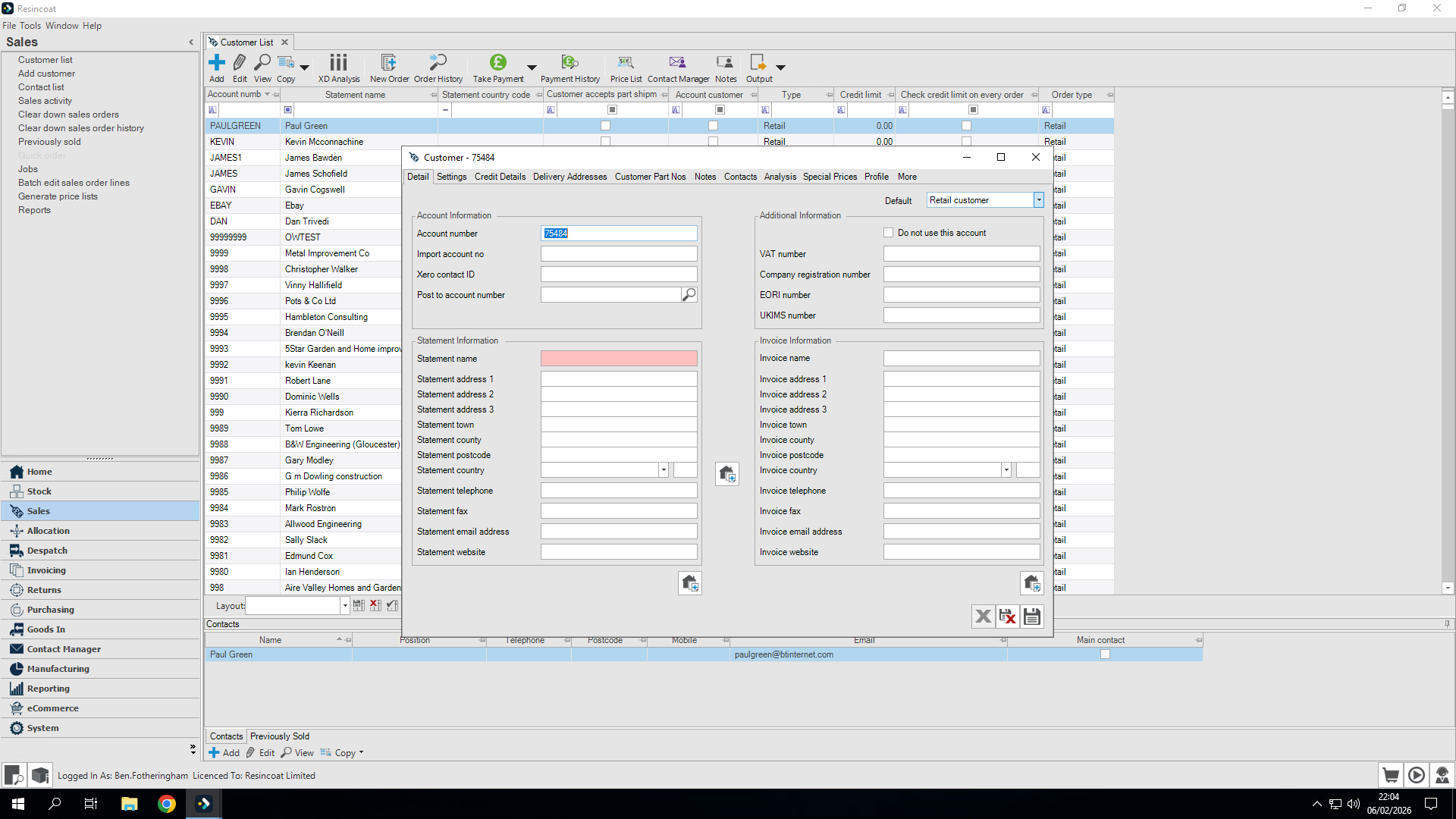Open the Tools menu
Viewport: 1456px width, 819px height.
(30, 26)
